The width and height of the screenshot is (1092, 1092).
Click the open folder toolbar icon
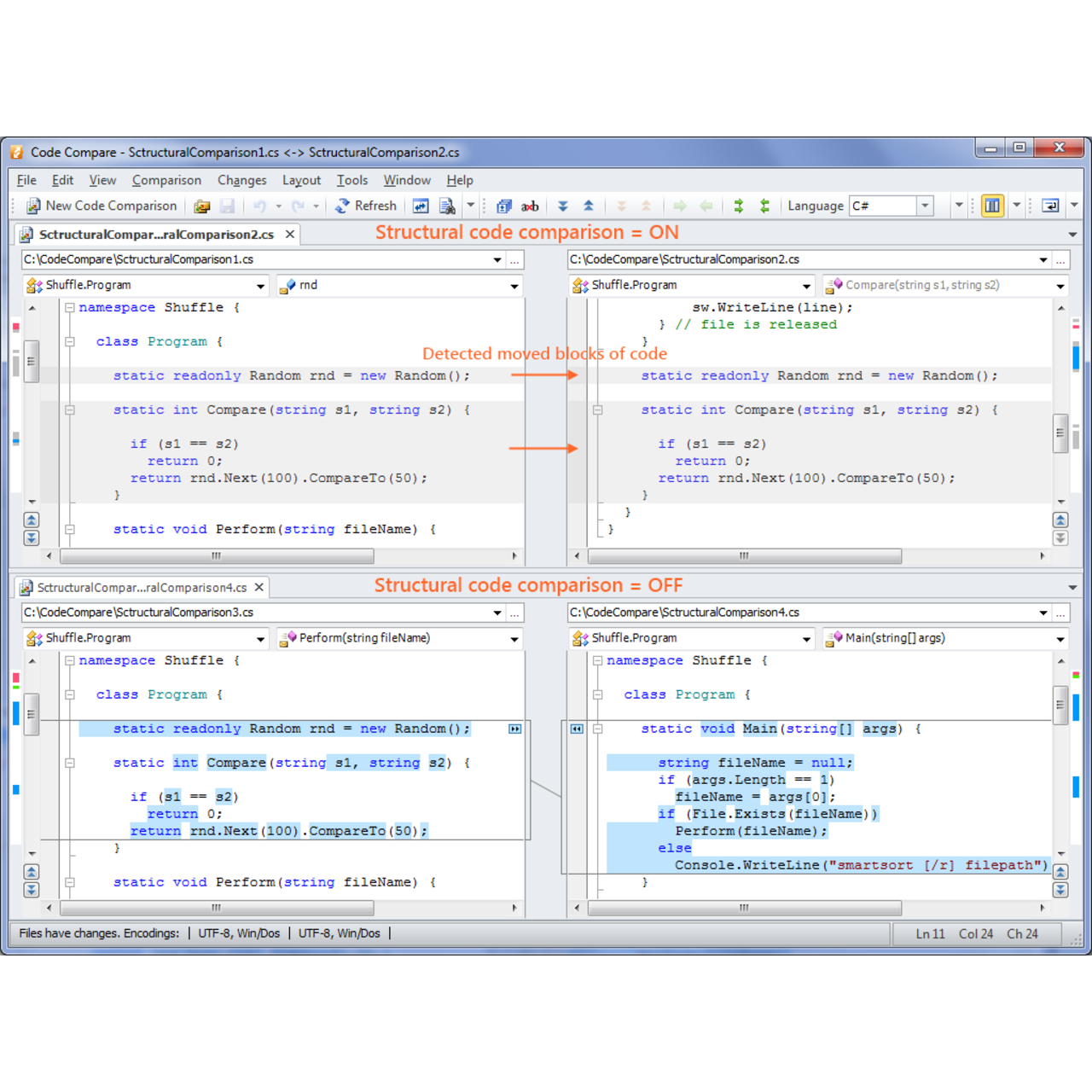pyautogui.click(x=202, y=206)
